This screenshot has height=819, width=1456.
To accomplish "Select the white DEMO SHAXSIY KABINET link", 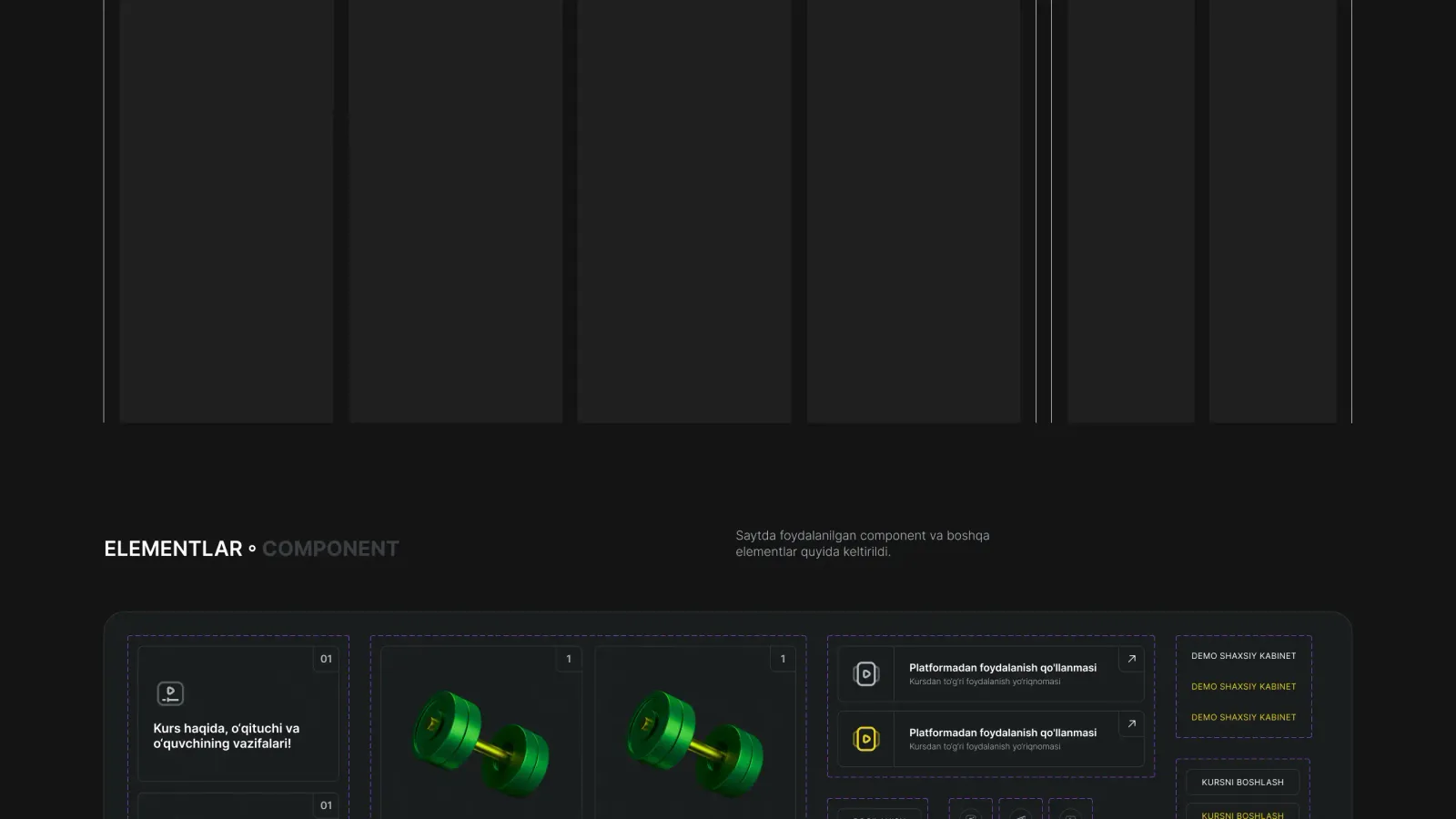I will point(1243,656).
